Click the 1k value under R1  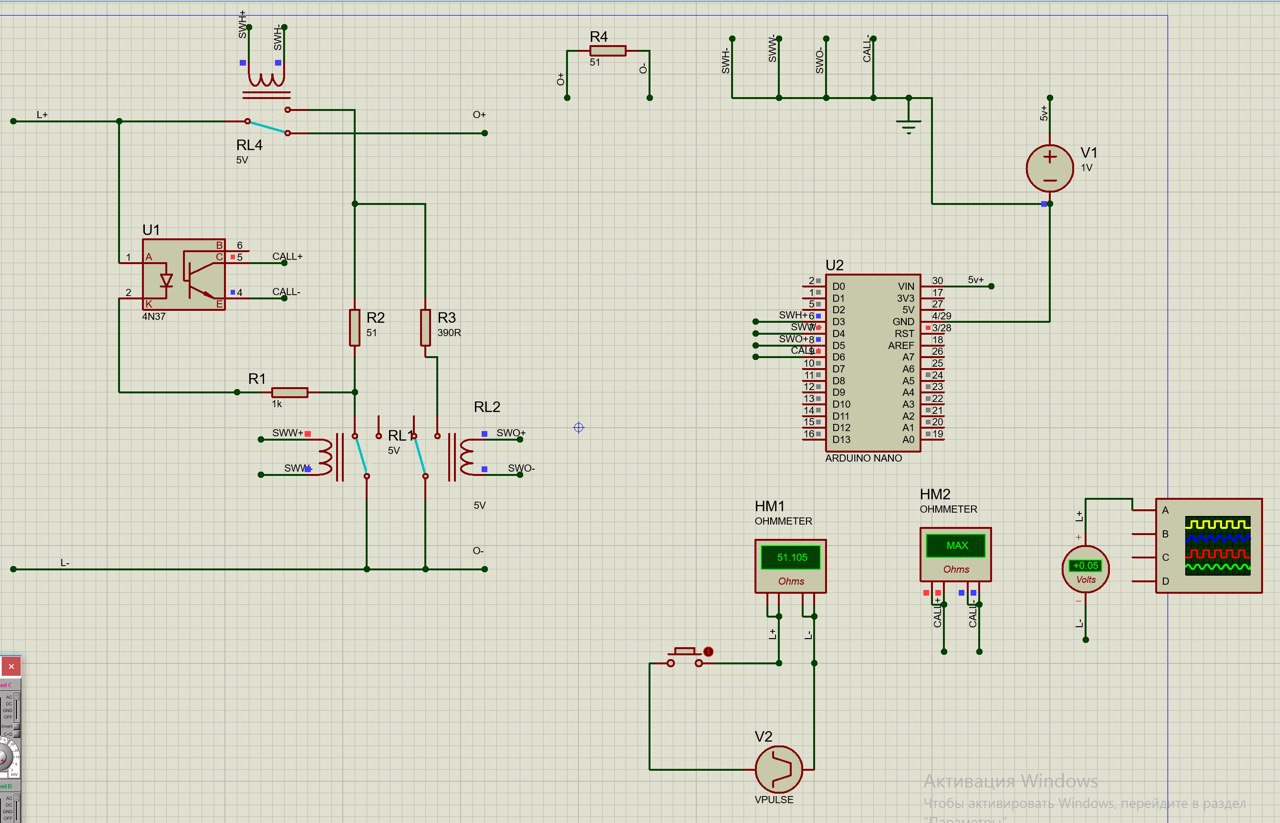(277, 404)
